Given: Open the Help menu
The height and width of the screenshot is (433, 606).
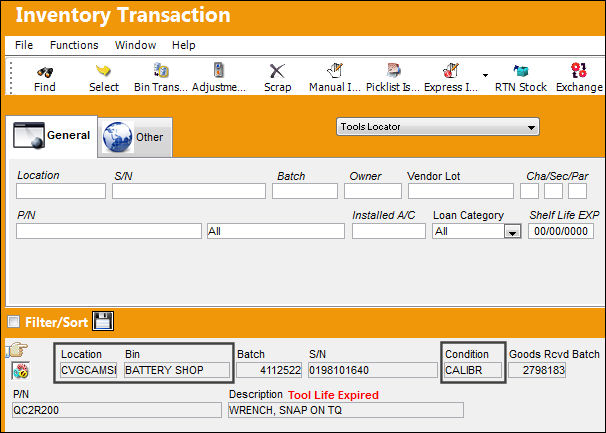Looking at the screenshot, I should [184, 45].
